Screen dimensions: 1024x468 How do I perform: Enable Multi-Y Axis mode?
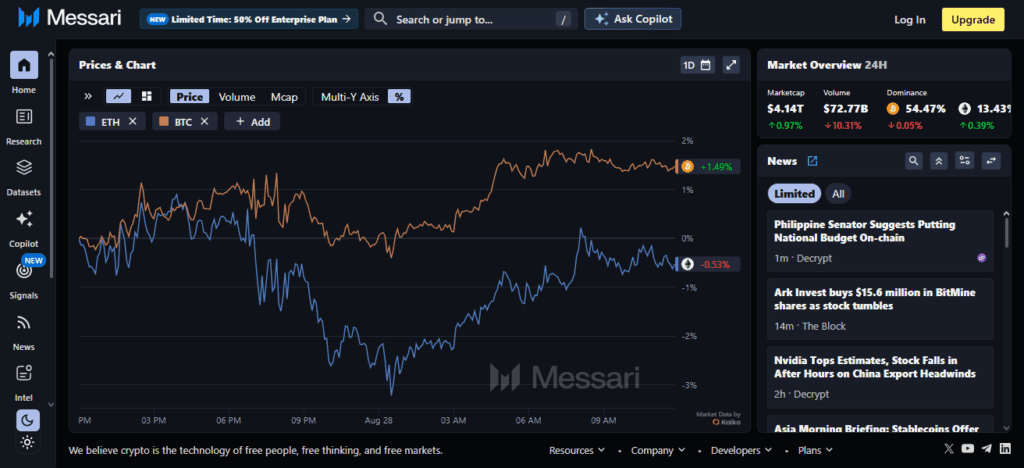pyautogui.click(x=349, y=97)
